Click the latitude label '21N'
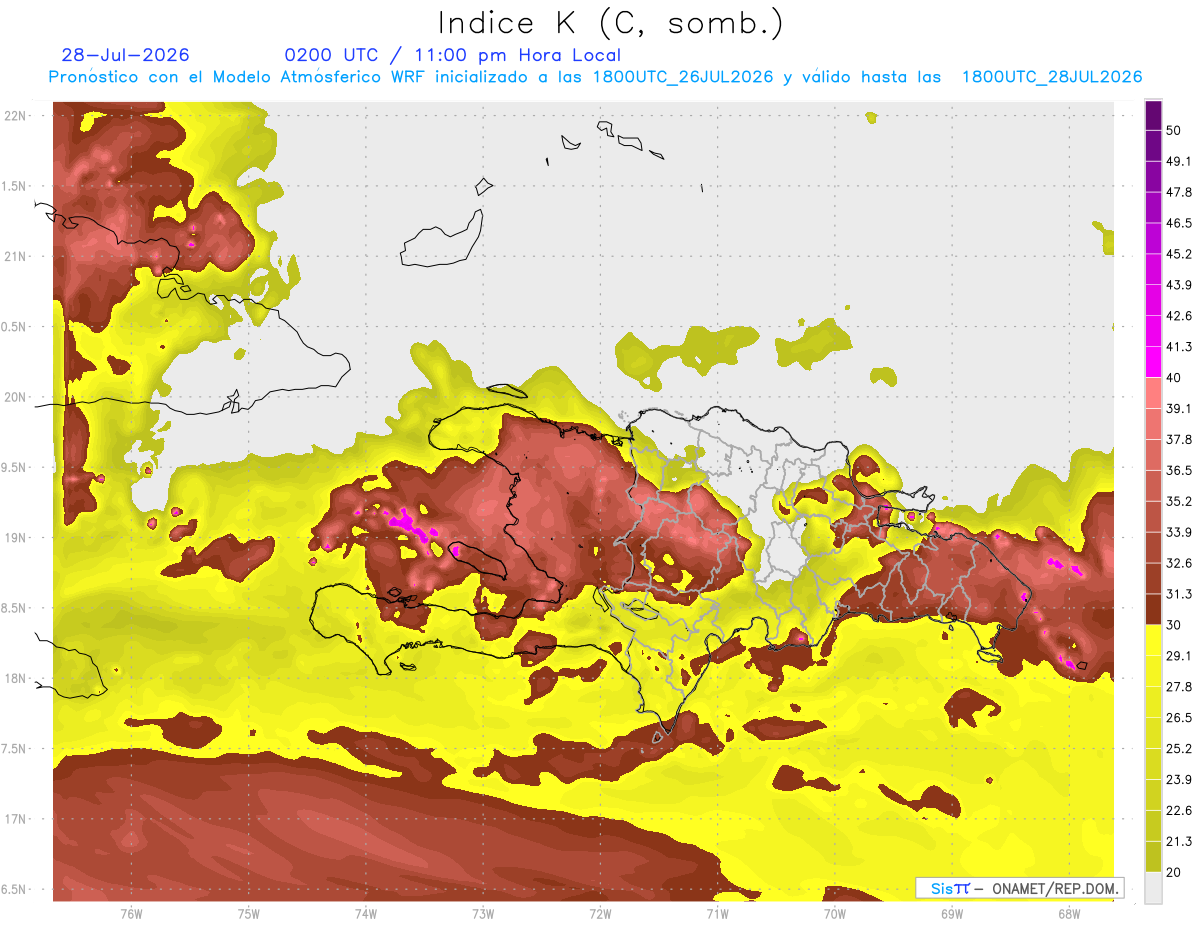Image resolution: width=1200 pixels, height=927 pixels. tap(15, 256)
